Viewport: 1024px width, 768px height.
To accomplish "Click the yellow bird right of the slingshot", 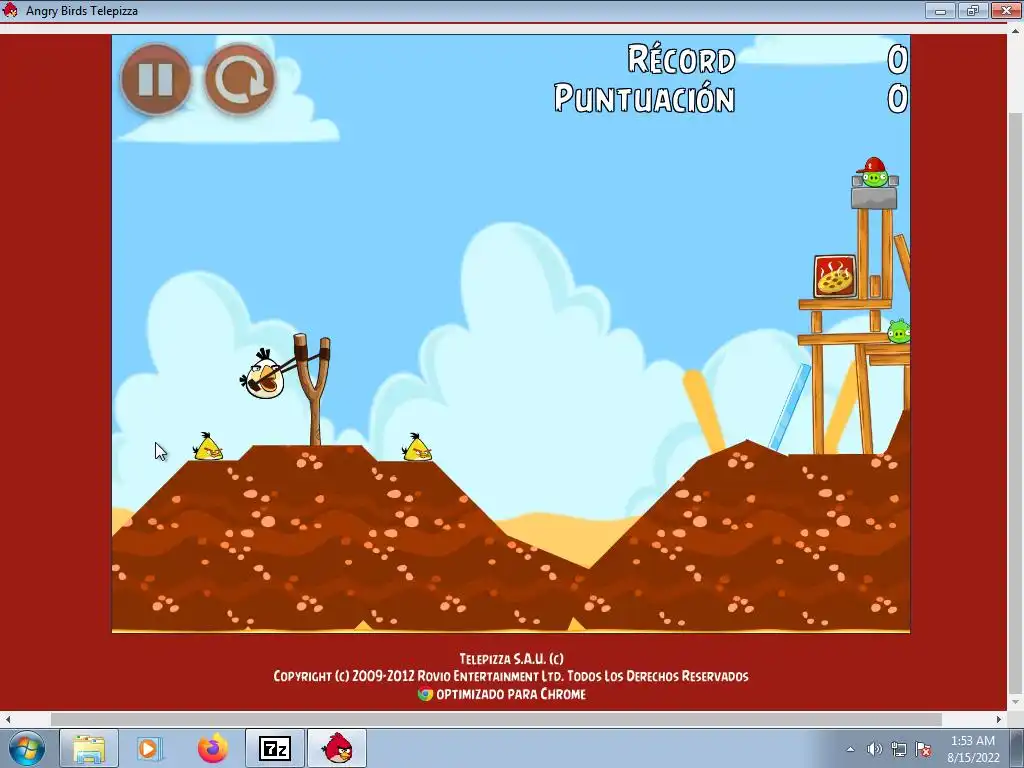I will (x=417, y=447).
